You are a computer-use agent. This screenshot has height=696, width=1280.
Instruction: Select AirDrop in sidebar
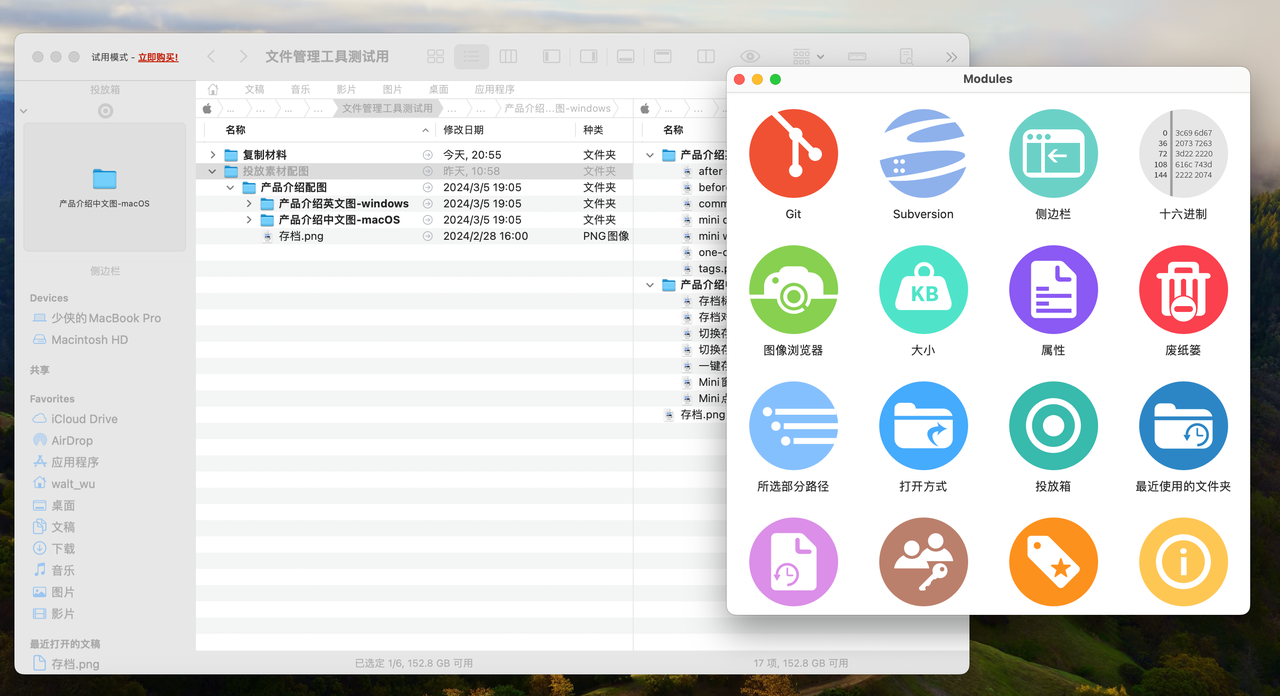coord(72,440)
